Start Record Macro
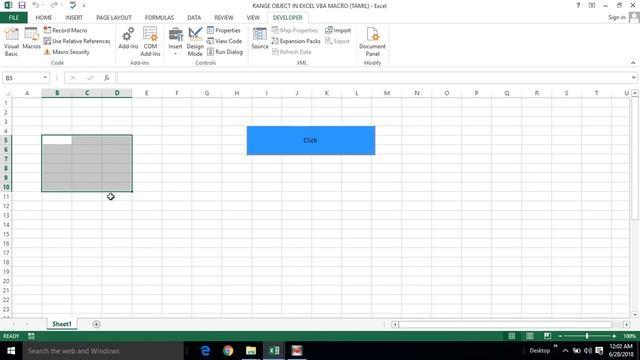The height and width of the screenshot is (360, 640). click(65, 30)
